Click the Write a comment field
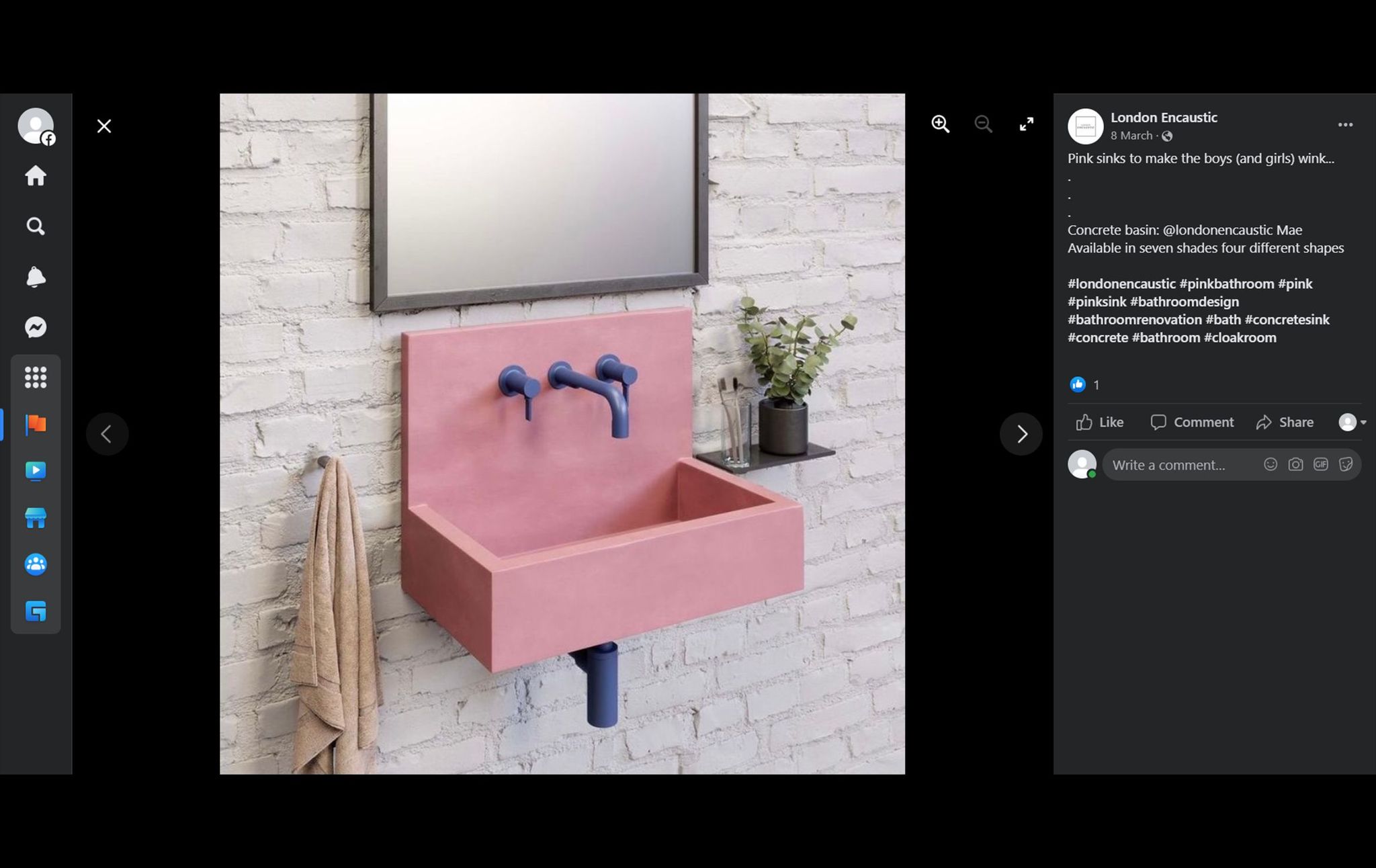The image size is (1376, 868). click(x=1182, y=464)
